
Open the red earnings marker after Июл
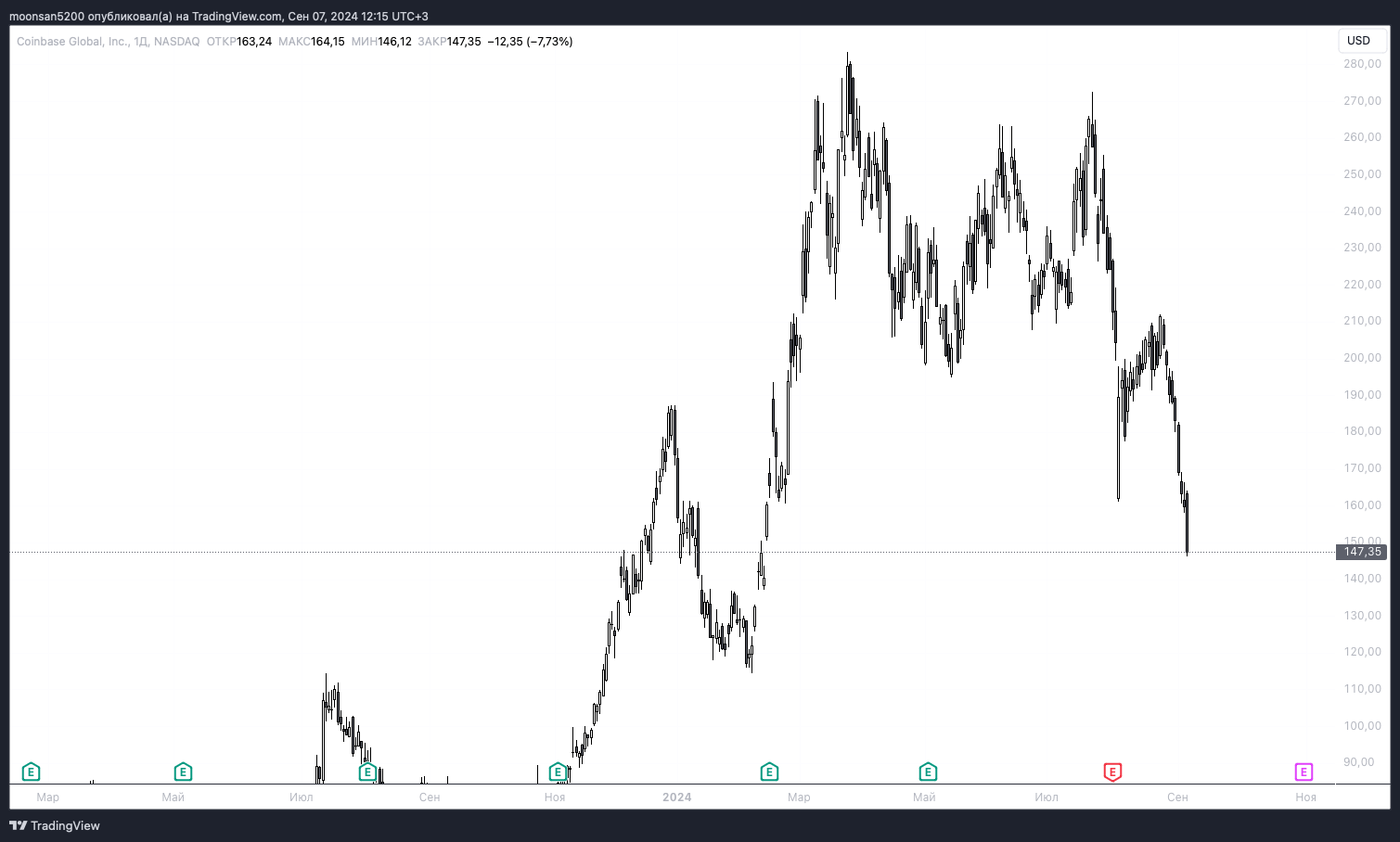(1112, 772)
